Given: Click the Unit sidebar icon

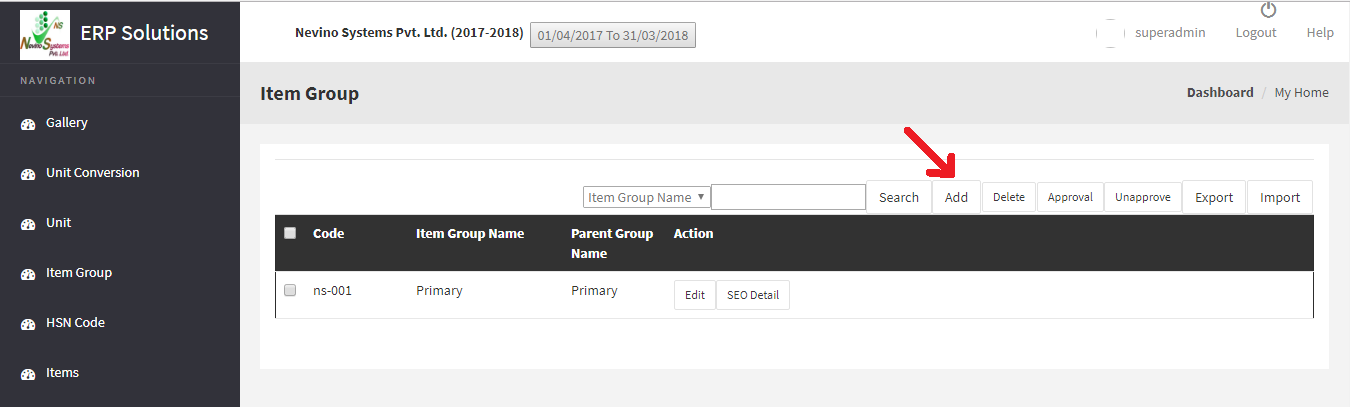Looking at the screenshot, I should pyautogui.click(x=28, y=224).
